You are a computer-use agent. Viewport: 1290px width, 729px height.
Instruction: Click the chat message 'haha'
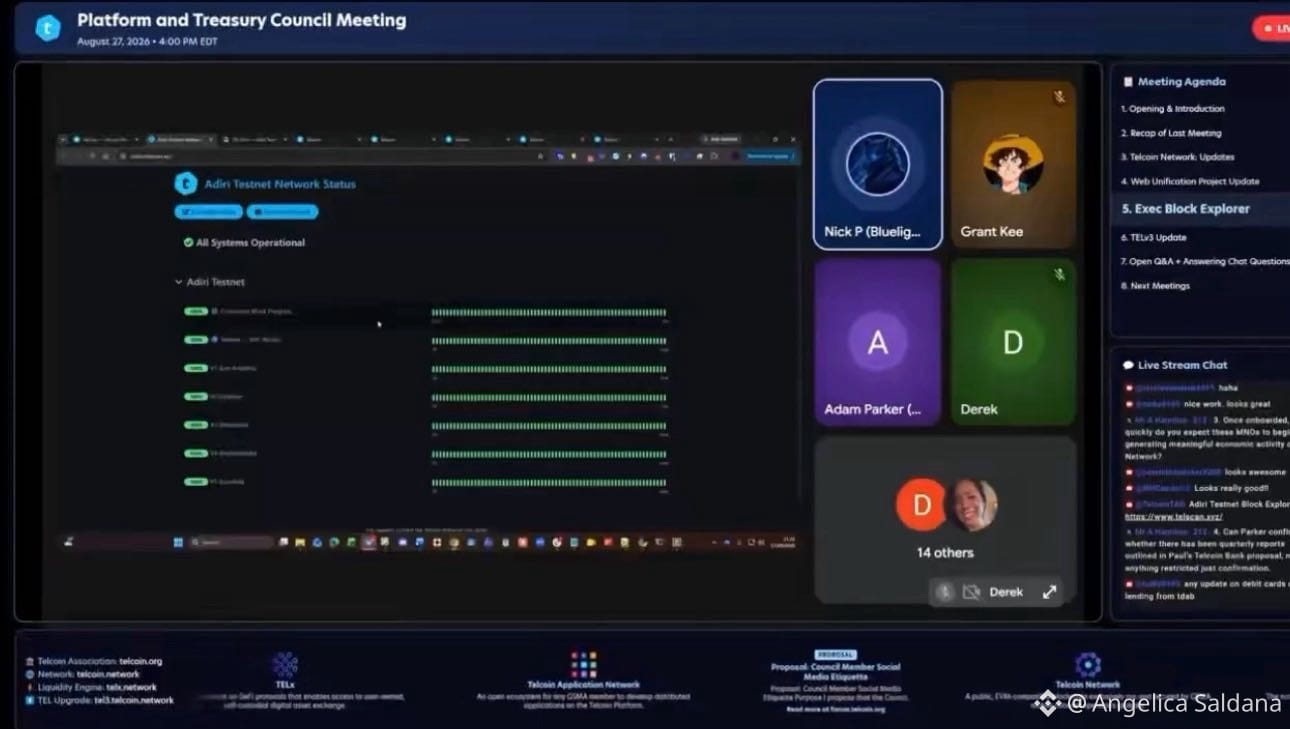click(1228, 388)
